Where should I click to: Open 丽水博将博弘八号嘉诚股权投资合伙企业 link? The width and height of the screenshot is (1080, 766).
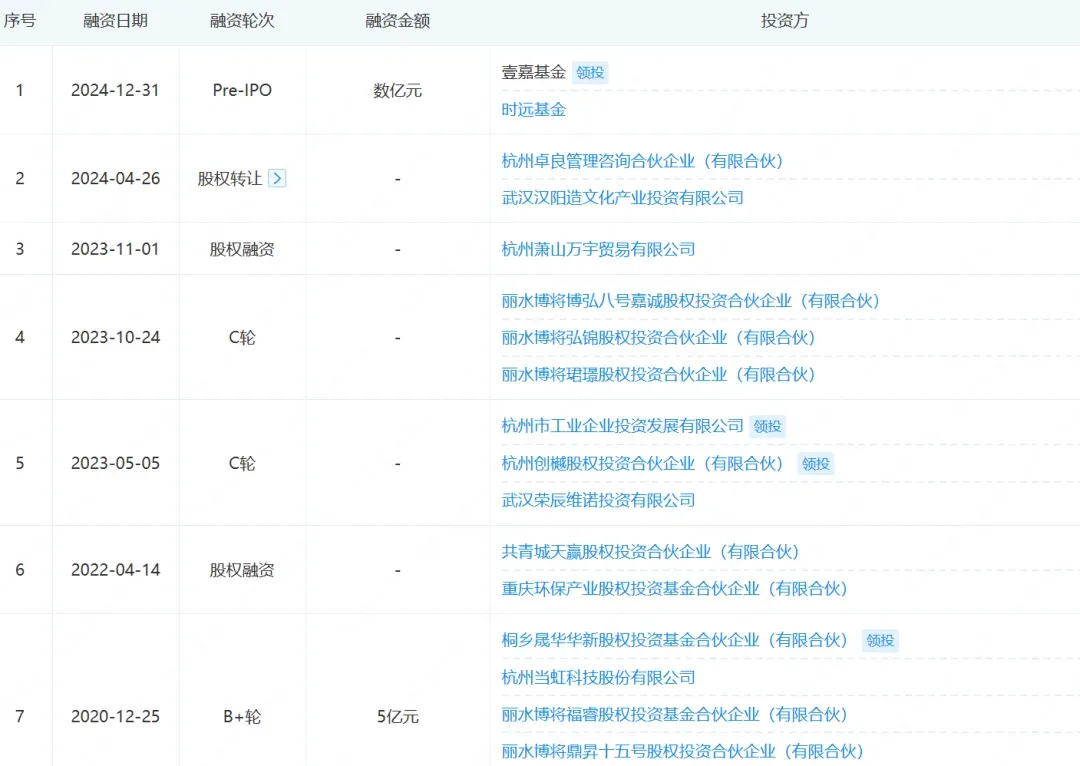[691, 301]
